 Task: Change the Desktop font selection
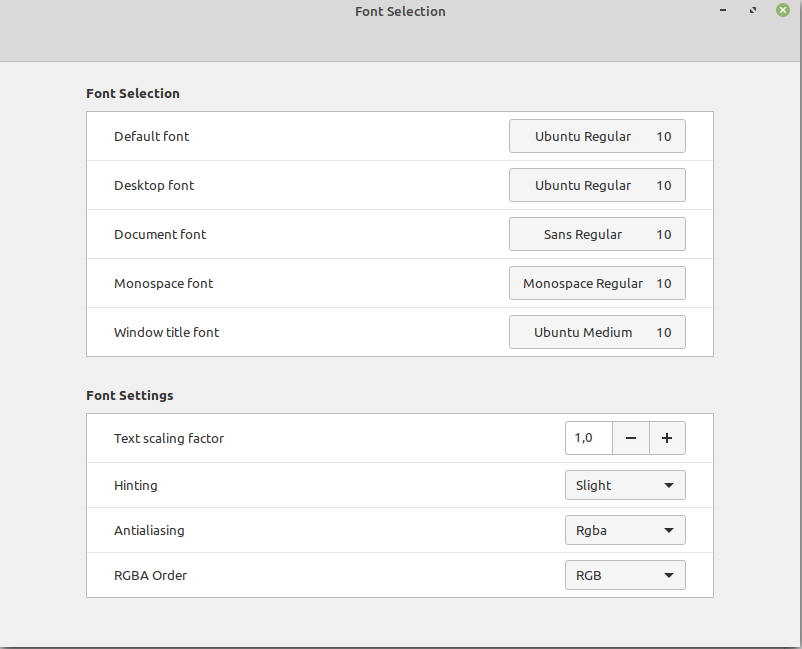(597, 185)
